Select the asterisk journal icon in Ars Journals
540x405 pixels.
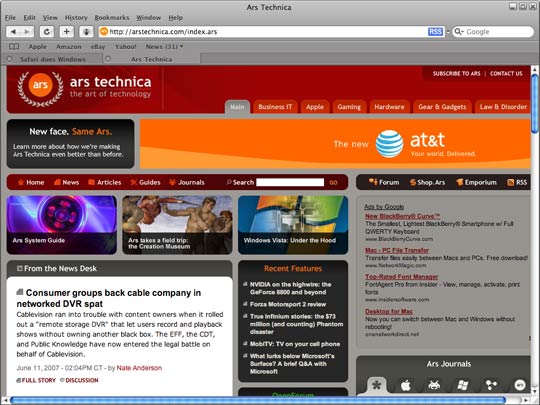click(376, 385)
